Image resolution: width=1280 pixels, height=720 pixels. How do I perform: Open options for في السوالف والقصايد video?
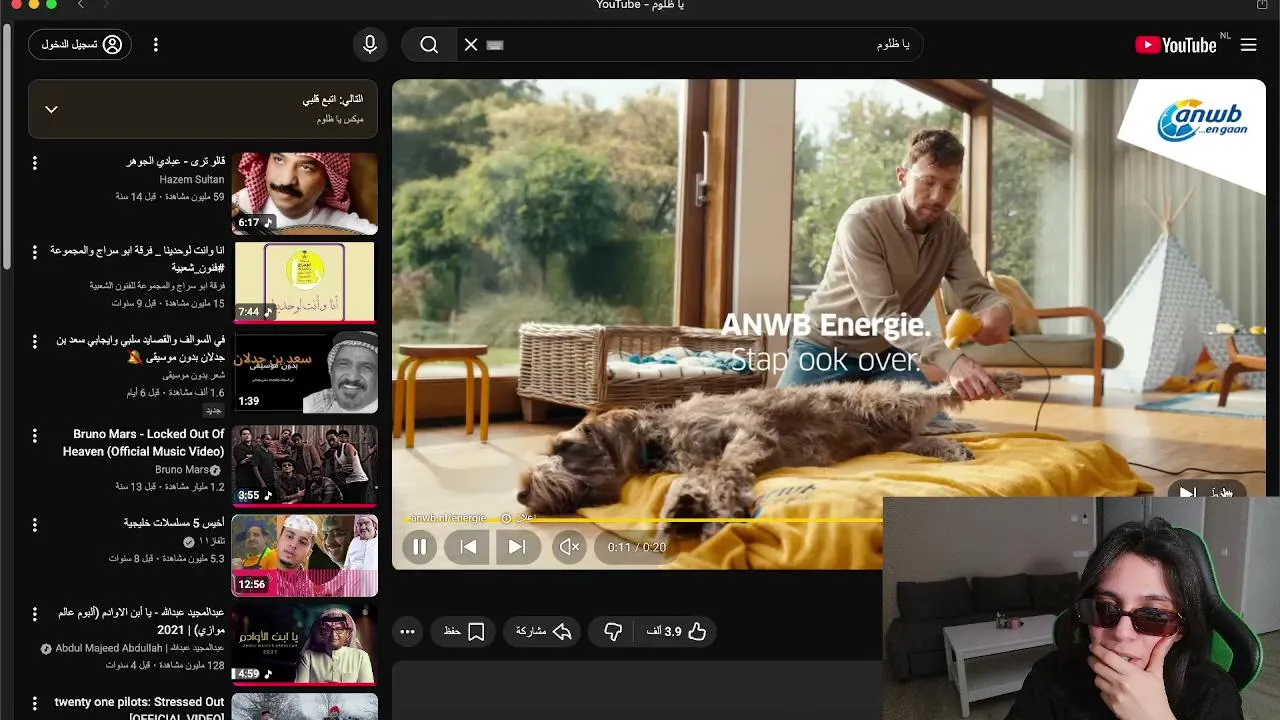pos(34,343)
